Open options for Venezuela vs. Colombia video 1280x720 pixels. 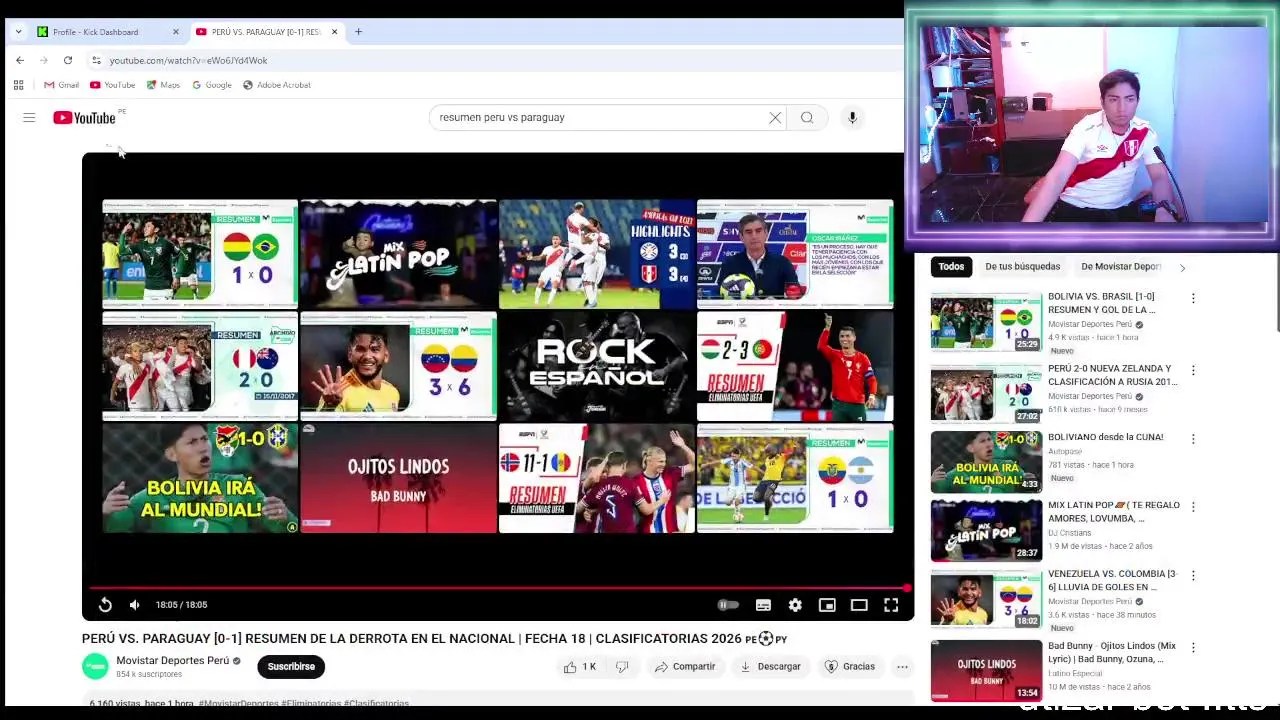(x=1193, y=576)
